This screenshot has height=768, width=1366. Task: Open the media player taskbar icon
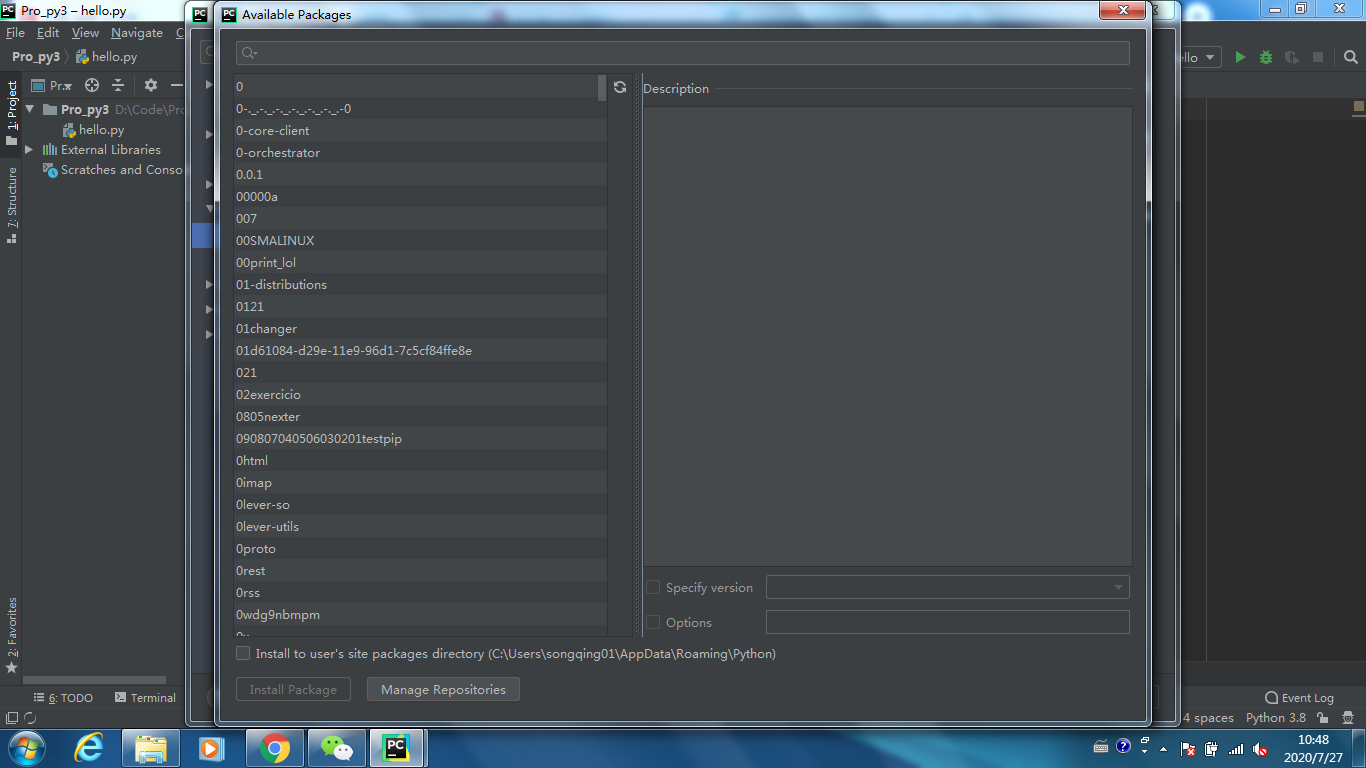click(x=210, y=747)
